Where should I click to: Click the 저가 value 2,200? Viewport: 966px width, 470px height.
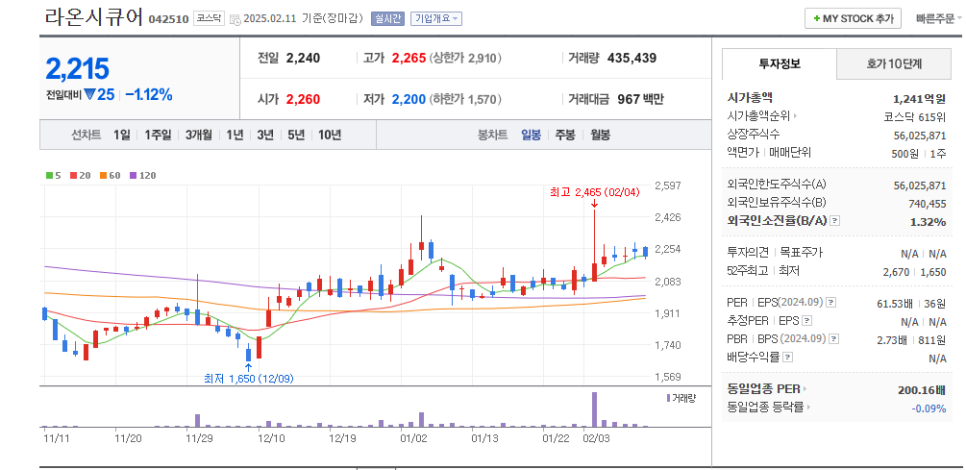pyautogui.click(x=408, y=99)
